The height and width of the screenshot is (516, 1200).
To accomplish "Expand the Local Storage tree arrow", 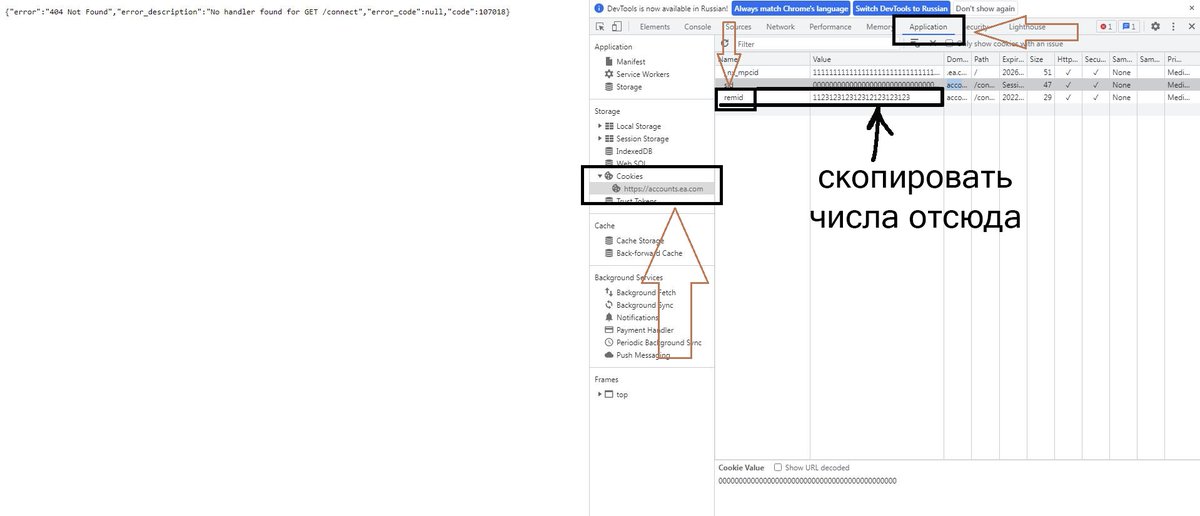I will (600, 126).
